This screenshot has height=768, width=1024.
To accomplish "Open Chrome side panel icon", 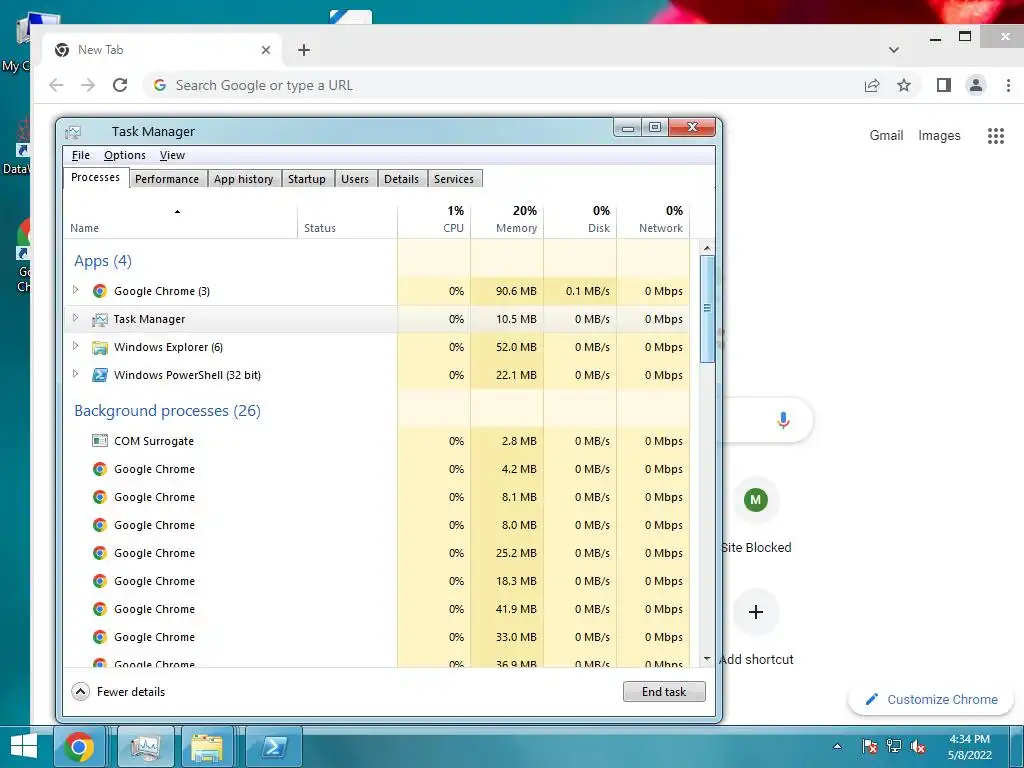I will 944,85.
